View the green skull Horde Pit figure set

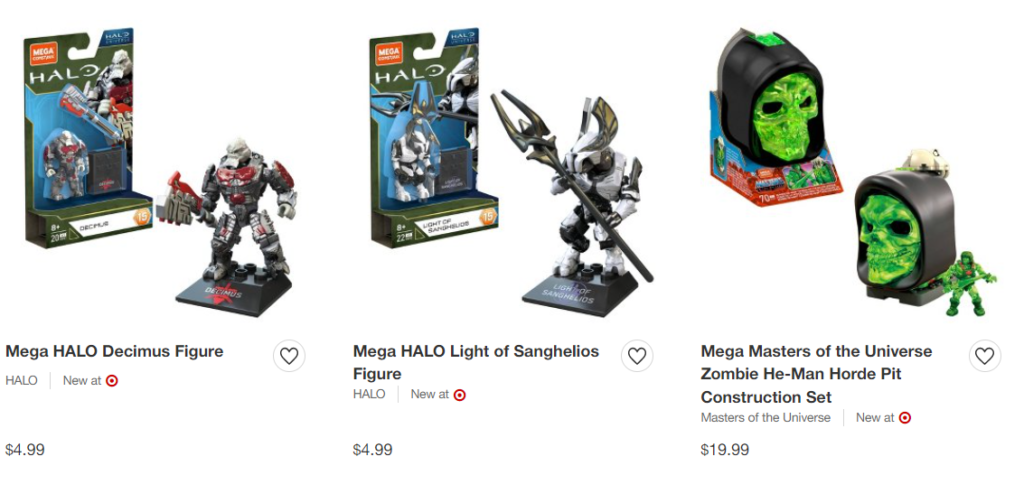[924, 234]
